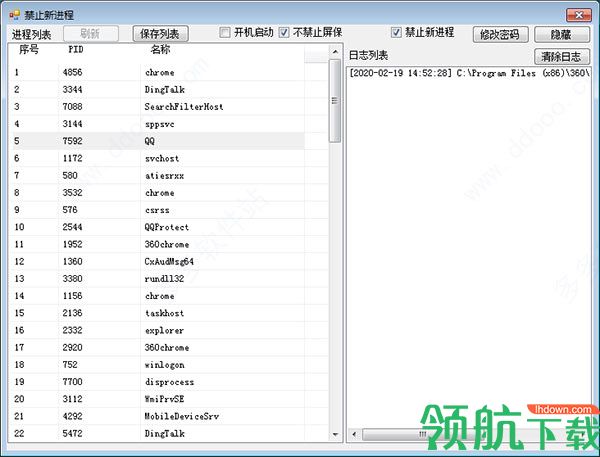Click row number 20 cell

19,399
